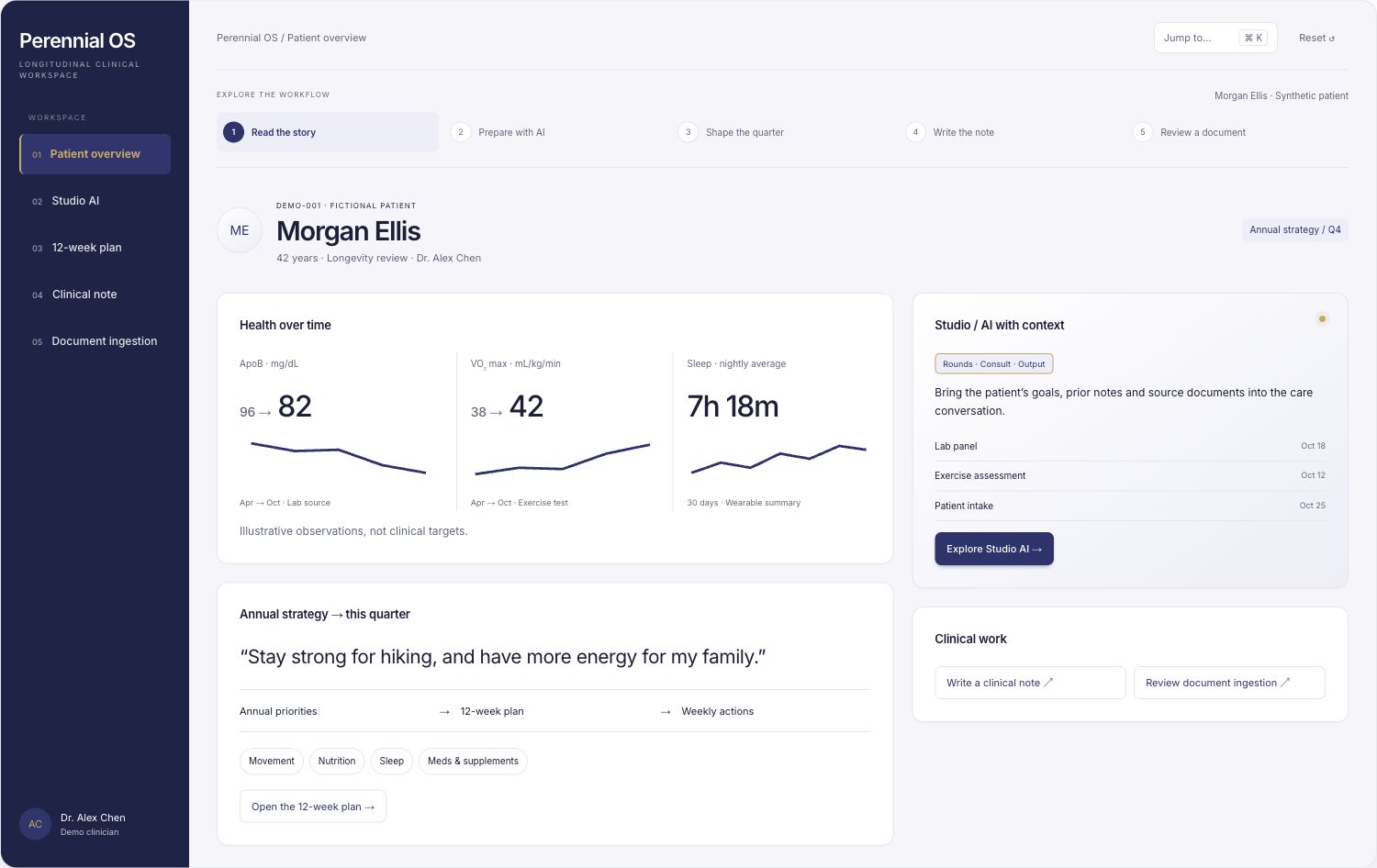
Task: Open the Patient overview sidebar item
Action: coord(95,154)
